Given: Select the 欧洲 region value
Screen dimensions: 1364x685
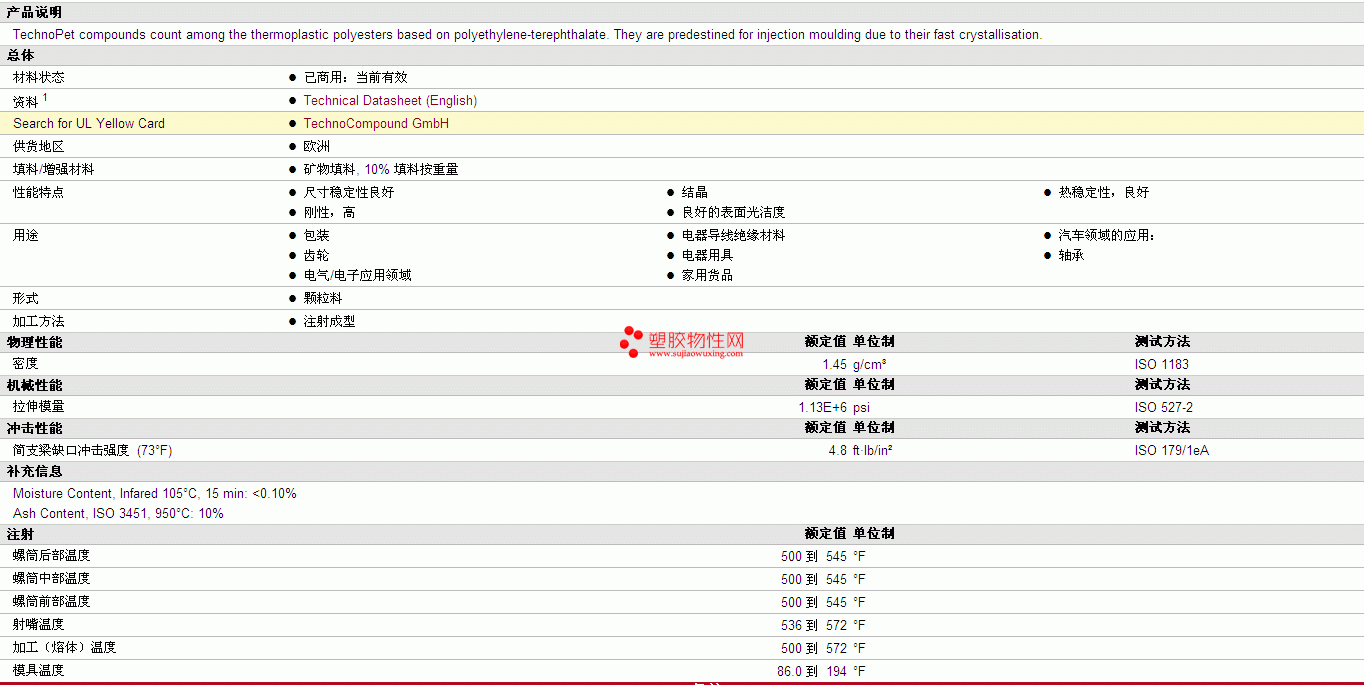Looking at the screenshot, I should point(316,146).
